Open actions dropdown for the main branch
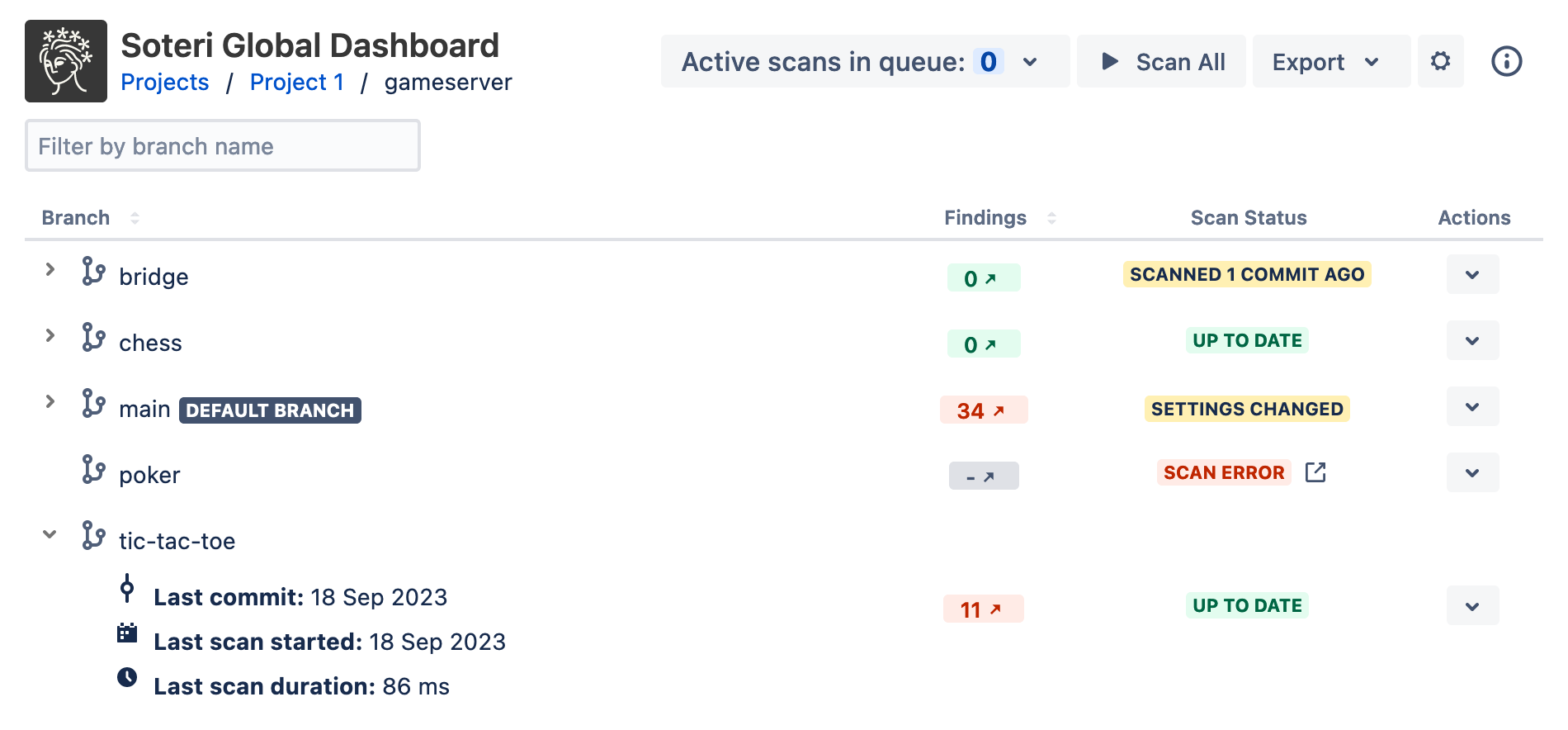Image resolution: width=1568 pixels, height=730 pixels. pyautogui.click(x=1472, y=407)
